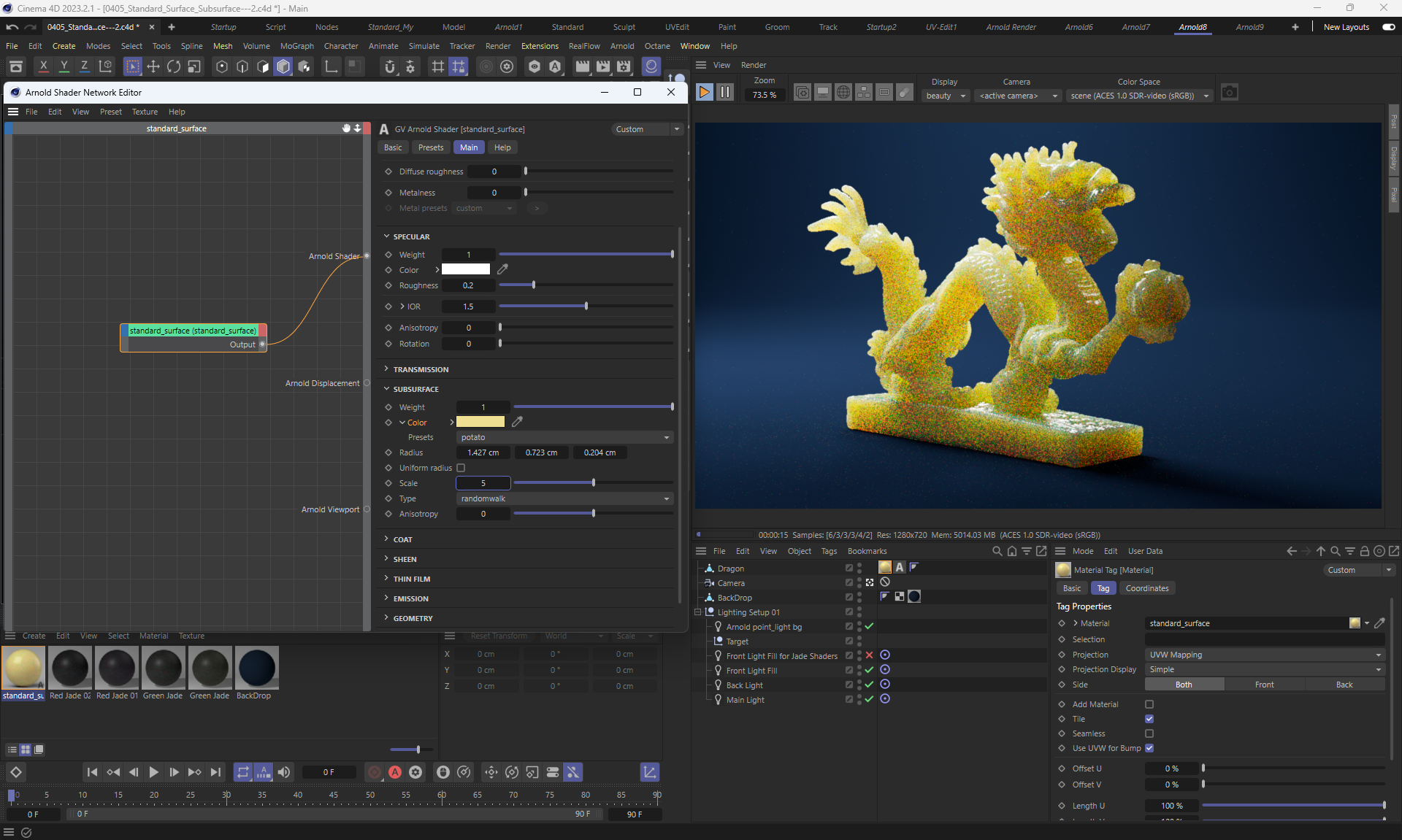Click the subsurface color eyedropper picker

coord(517,422)
